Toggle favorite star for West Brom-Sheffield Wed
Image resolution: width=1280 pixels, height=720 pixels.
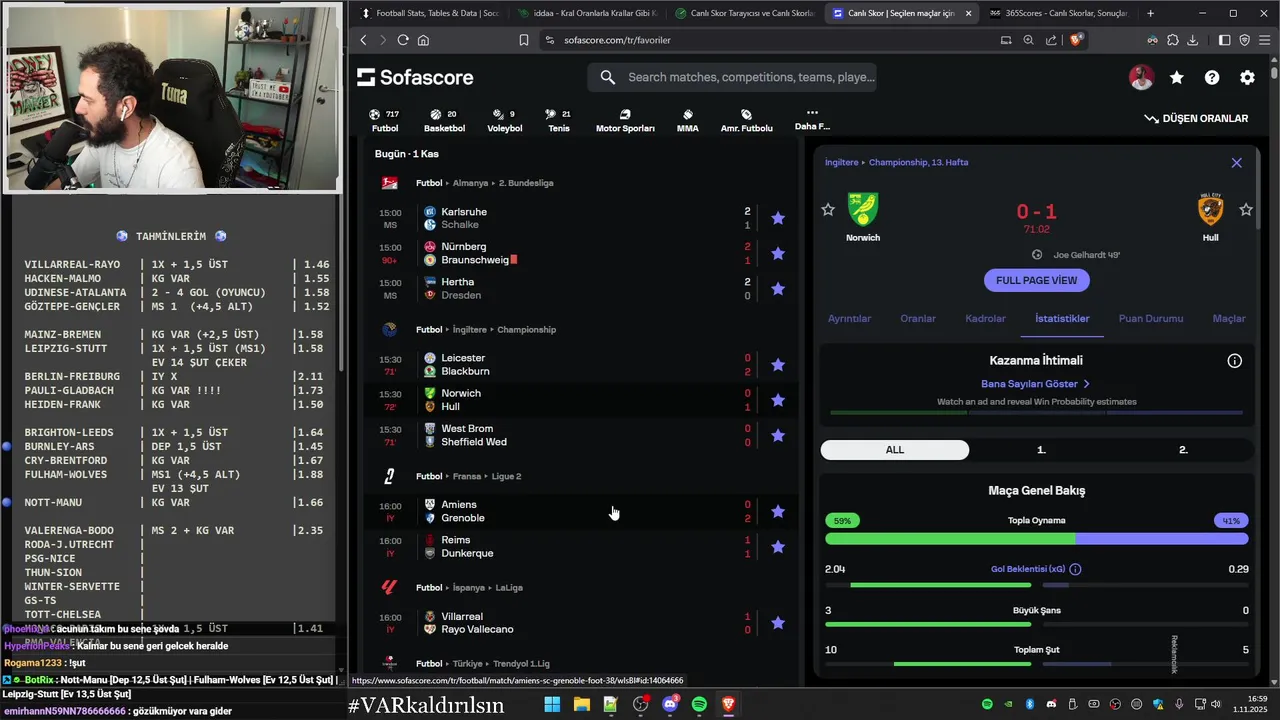click(778, 435)
